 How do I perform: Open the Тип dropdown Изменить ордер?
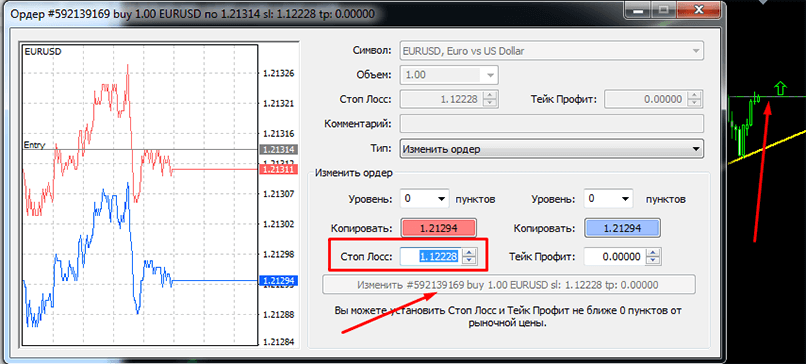(551, 150)
